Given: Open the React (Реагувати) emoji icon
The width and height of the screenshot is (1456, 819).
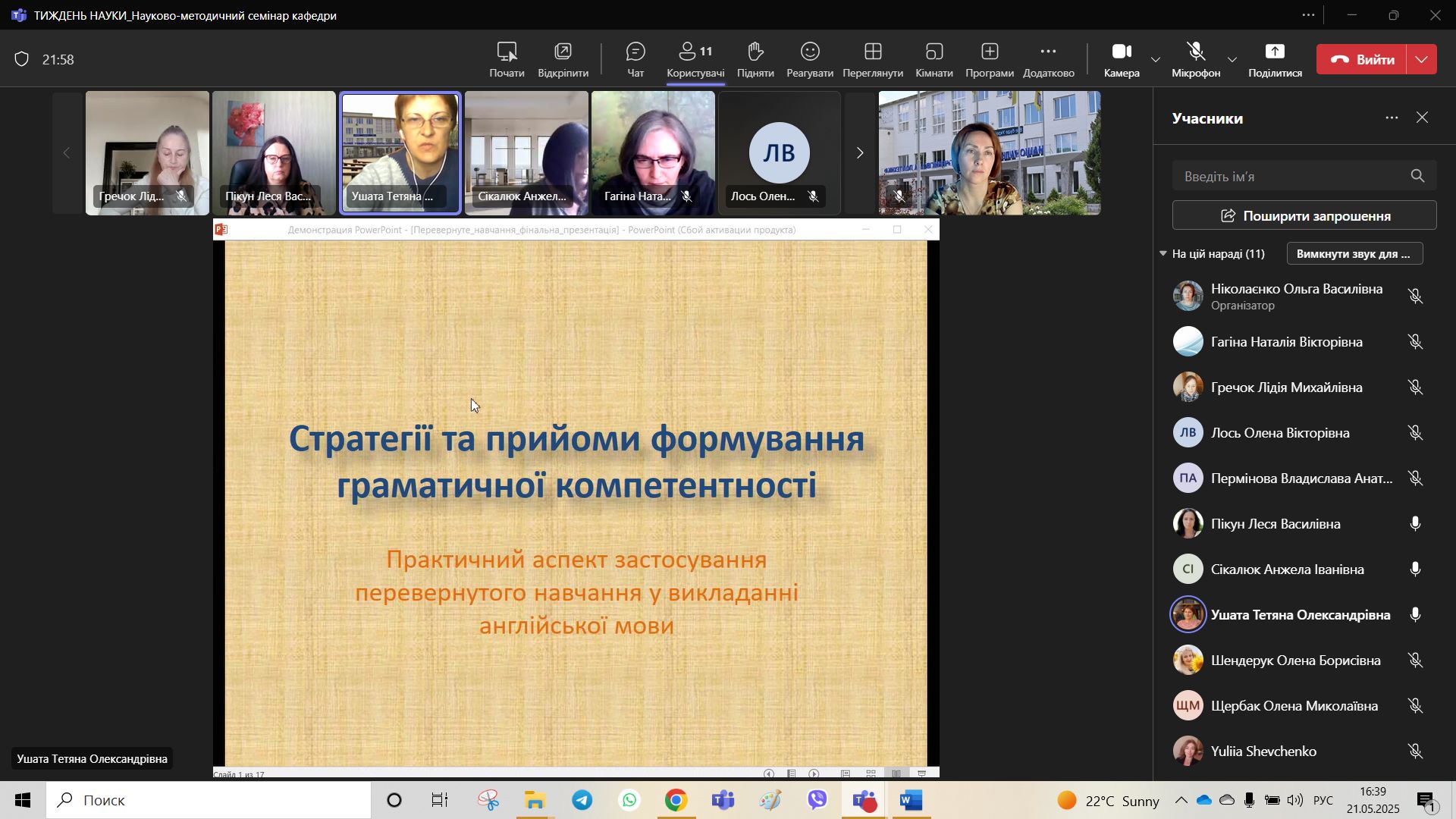Looking at the screenshot, I should point(810,52).
